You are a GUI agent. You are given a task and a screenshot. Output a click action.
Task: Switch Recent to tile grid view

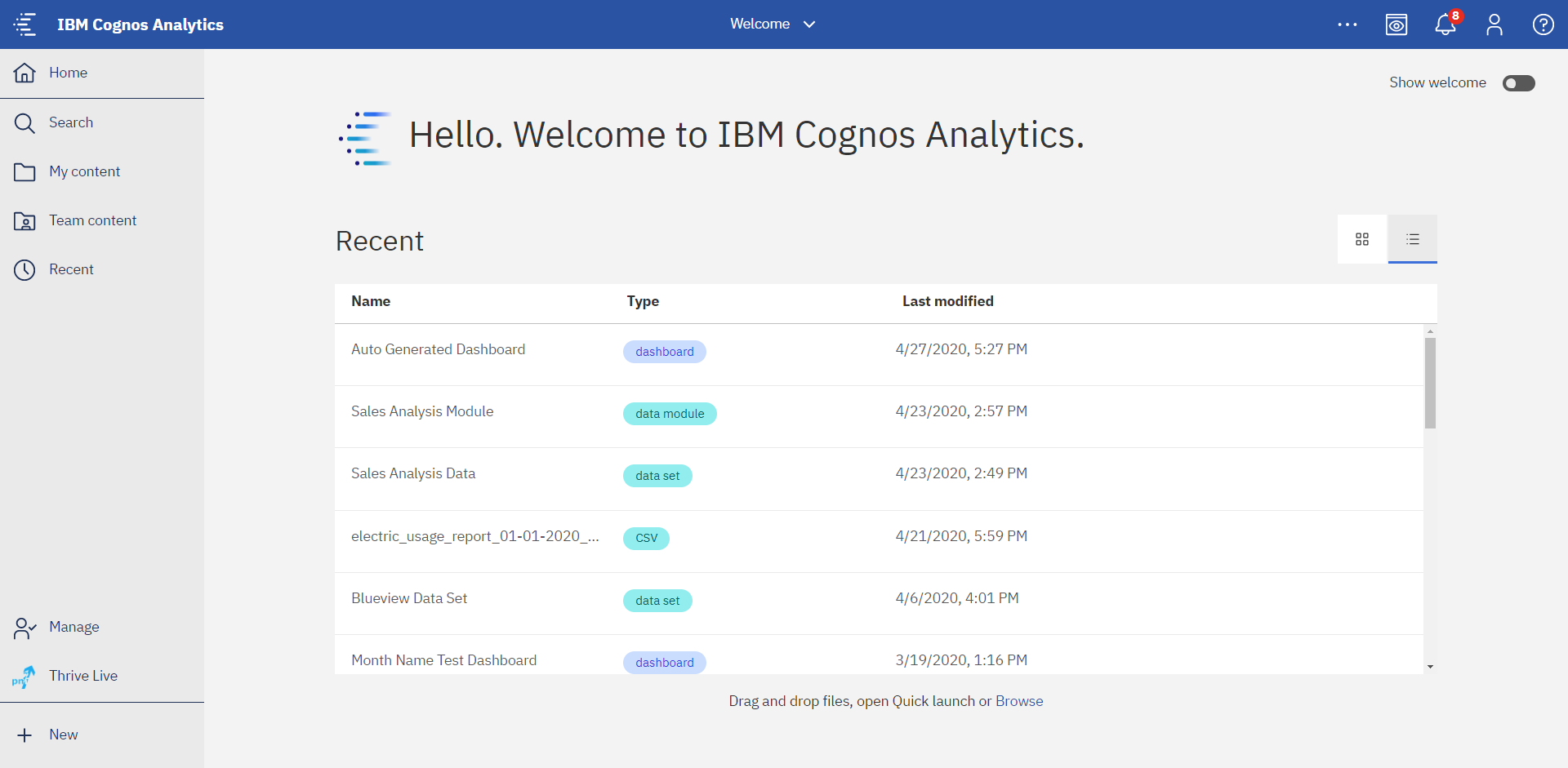(x=1362, y=239)
